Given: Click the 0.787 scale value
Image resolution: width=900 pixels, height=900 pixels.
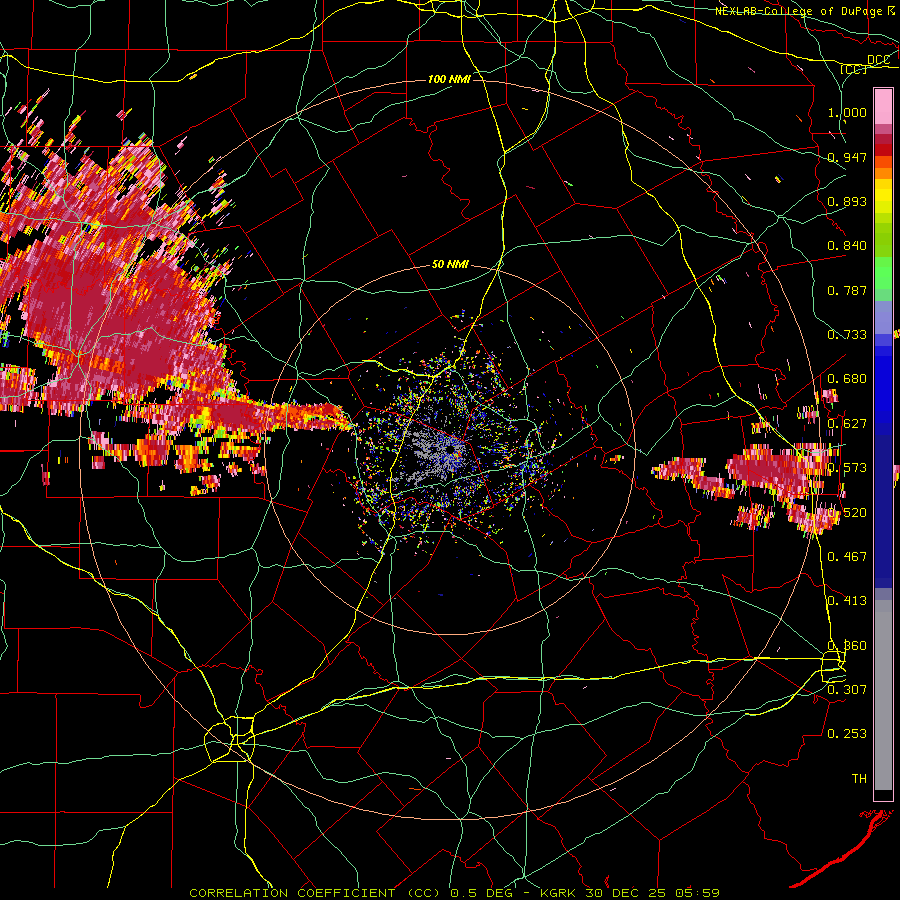Looking at the screenshot, I should click(847, 290).
